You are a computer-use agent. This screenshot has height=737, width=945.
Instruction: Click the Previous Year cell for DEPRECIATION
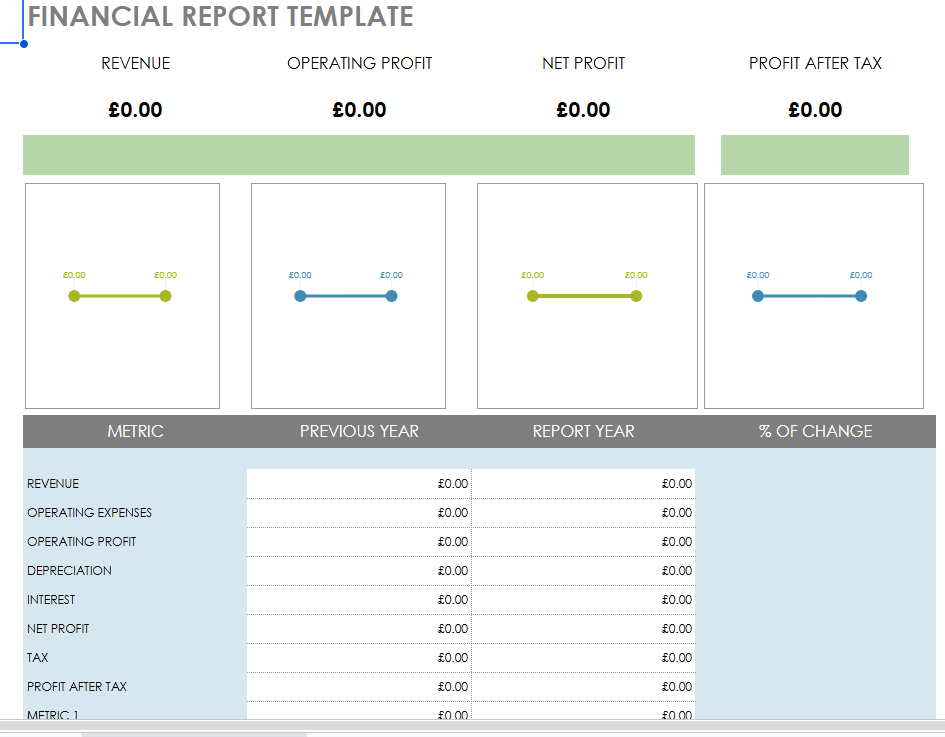pyautogui.click(x=359, y=571)
